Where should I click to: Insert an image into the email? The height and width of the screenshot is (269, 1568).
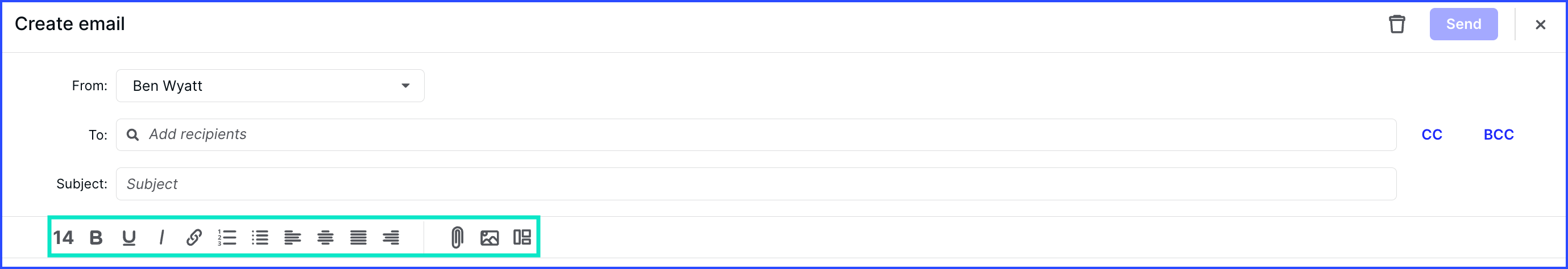tap(490, 237)
